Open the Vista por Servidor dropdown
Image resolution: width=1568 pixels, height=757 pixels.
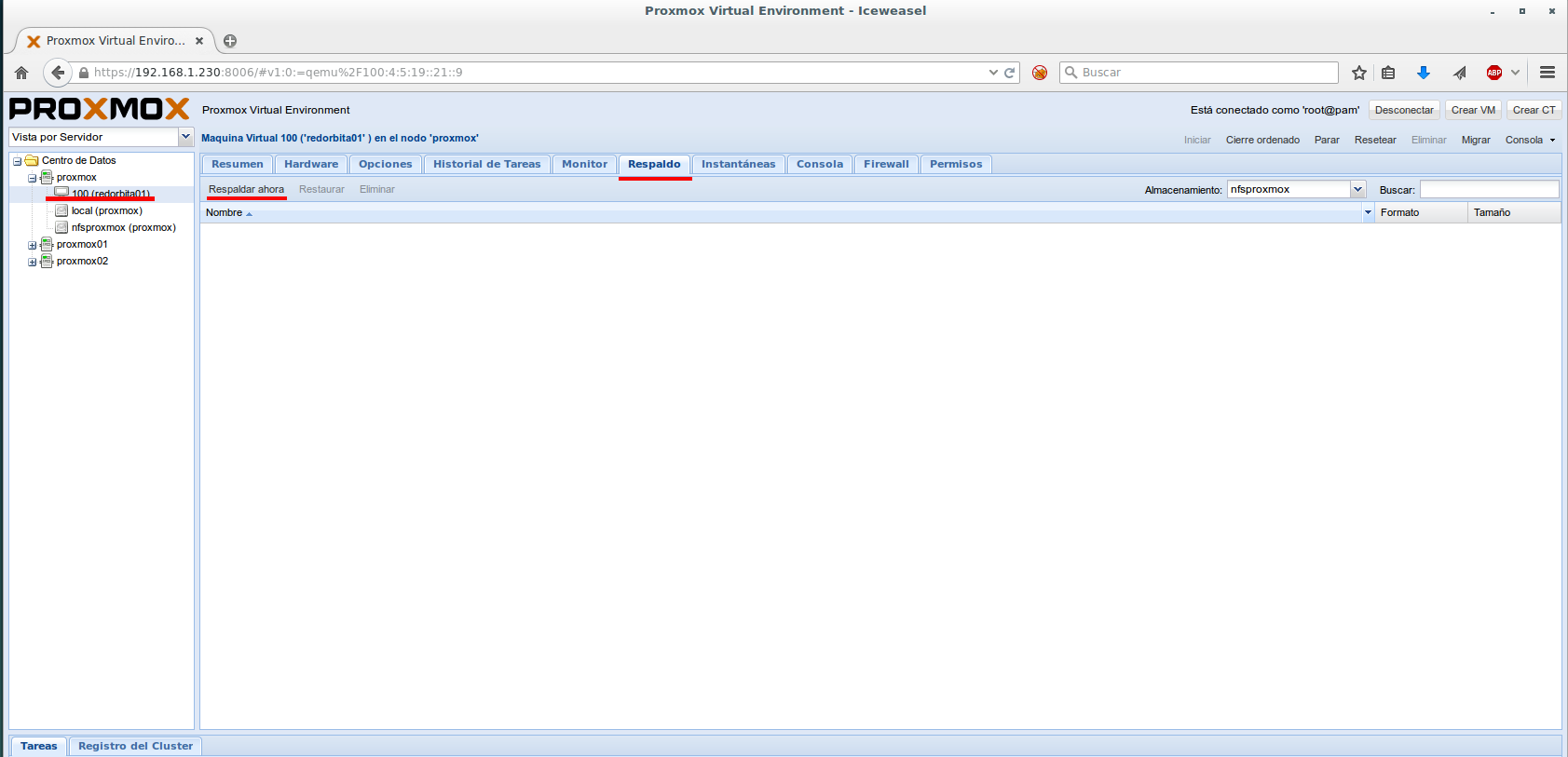[x=185, y=137]
